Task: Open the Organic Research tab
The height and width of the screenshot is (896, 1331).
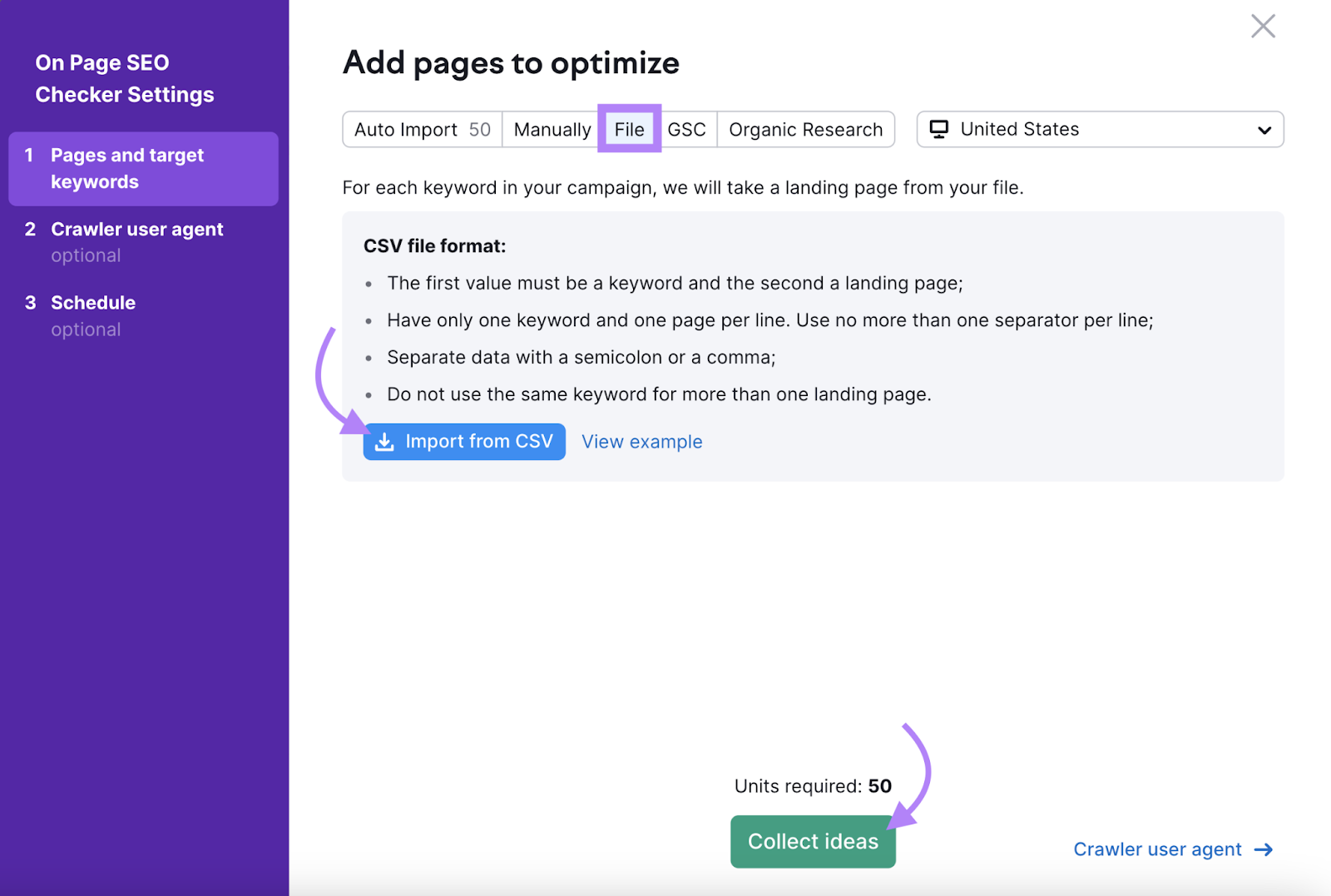Action: click(x=805, y=129)
